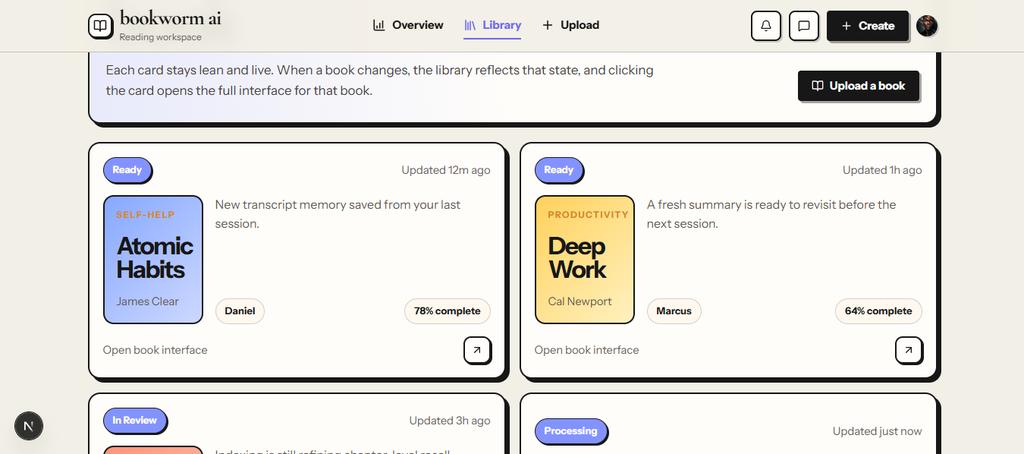Open the Upload tab
This screenshot has height=454, width=1024.
[x=571, y=25]
